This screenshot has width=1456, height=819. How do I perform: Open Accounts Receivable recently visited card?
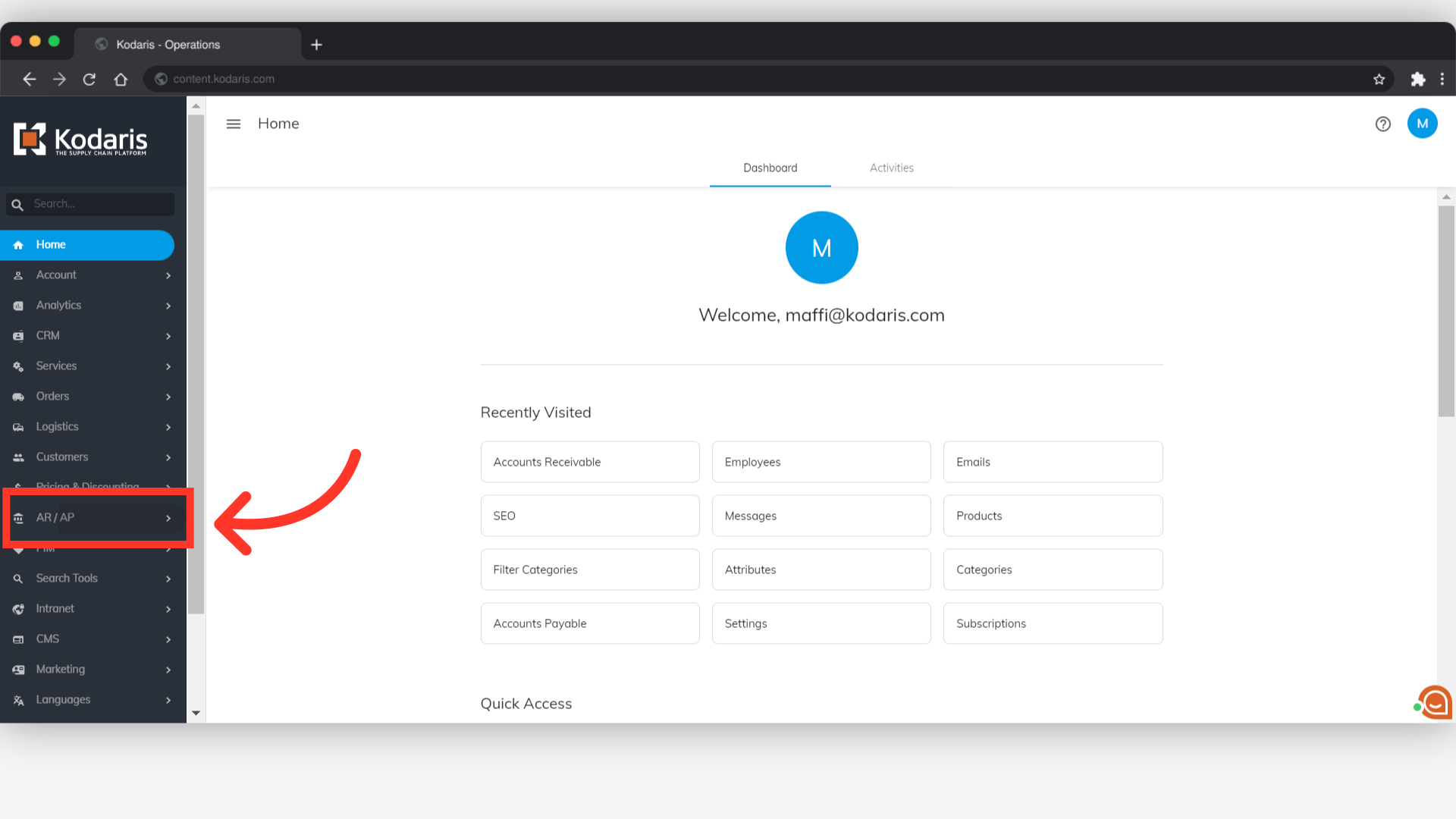click(589, 462)
